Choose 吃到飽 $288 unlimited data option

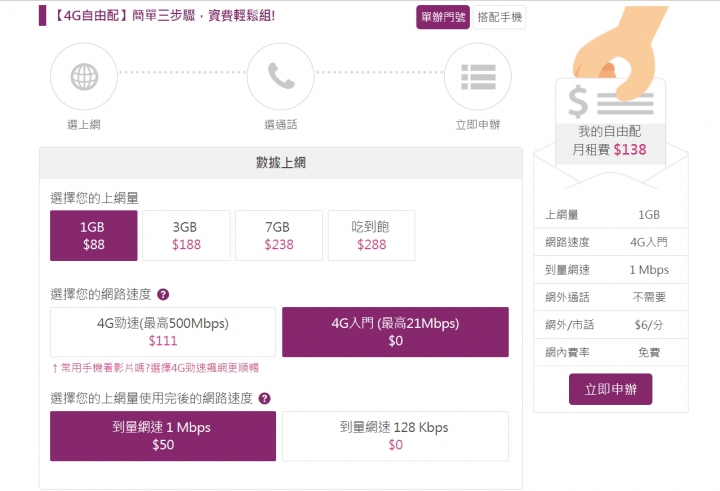(371, 235)
